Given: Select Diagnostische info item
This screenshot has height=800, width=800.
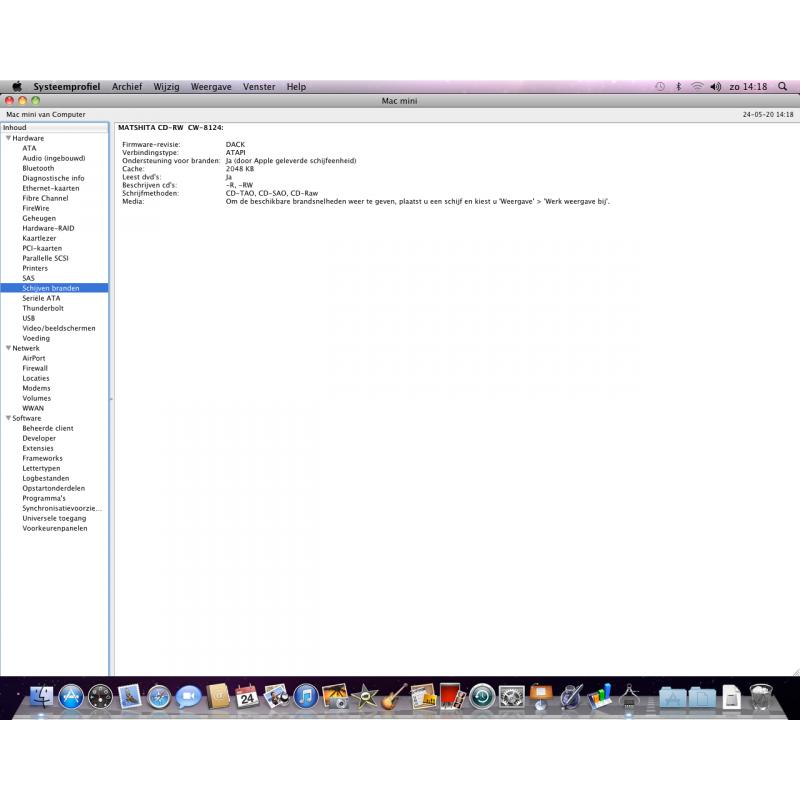Looking at the screenshot, I should (53, 178).
